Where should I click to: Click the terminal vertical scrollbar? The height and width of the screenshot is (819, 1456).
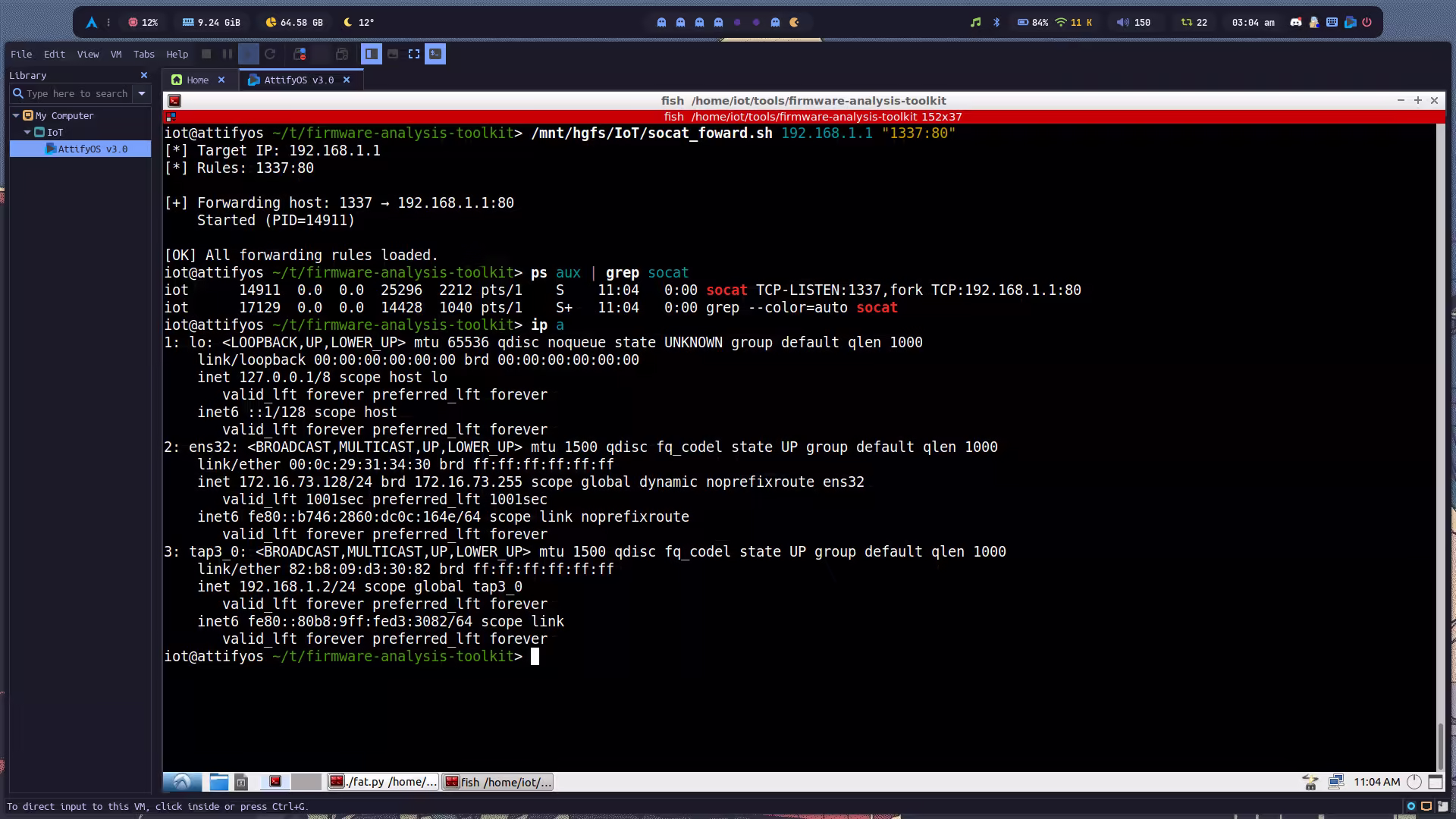click(x=1440, y=746)
